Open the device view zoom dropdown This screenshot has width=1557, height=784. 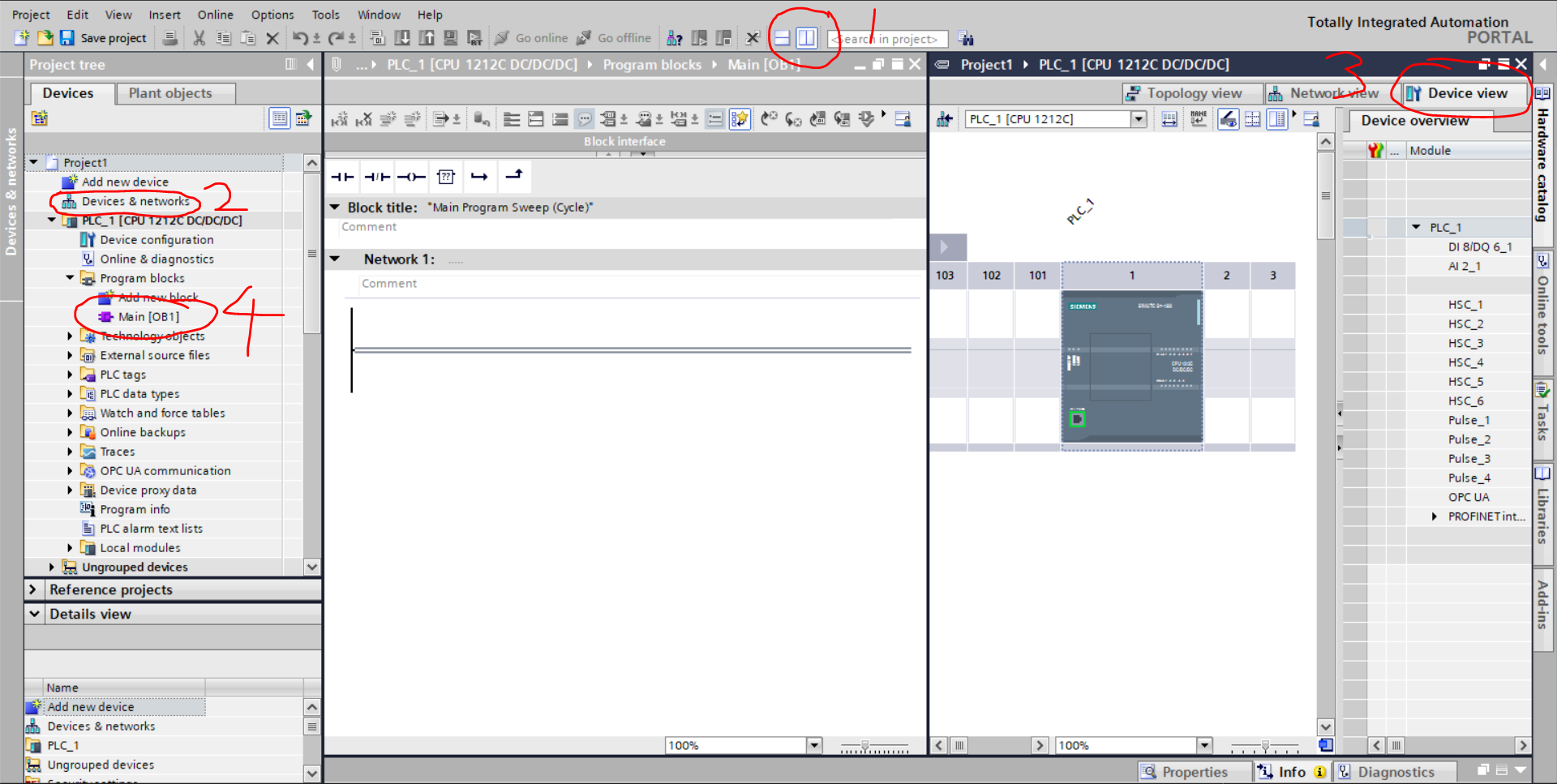(x=1204, y=746)
